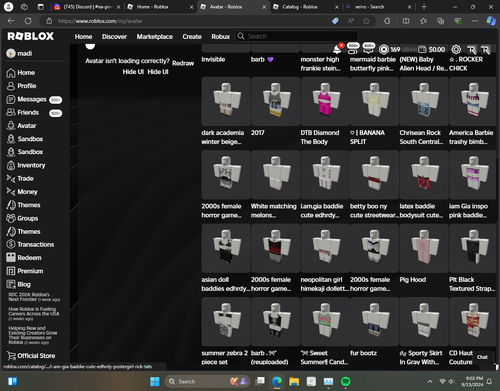Viewport: 500px width, 391px height.
Task: Click the Roblox search field
Action: click(297, 36)
